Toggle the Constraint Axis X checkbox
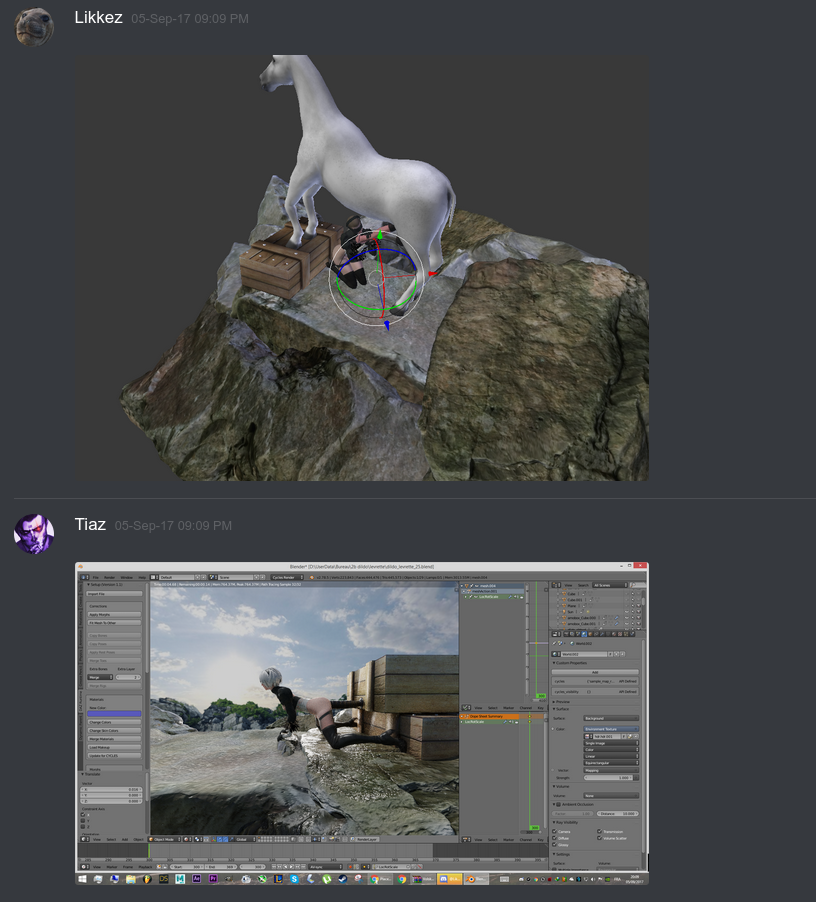The width and height of the screenshot is (816, 902). [83, 815]
